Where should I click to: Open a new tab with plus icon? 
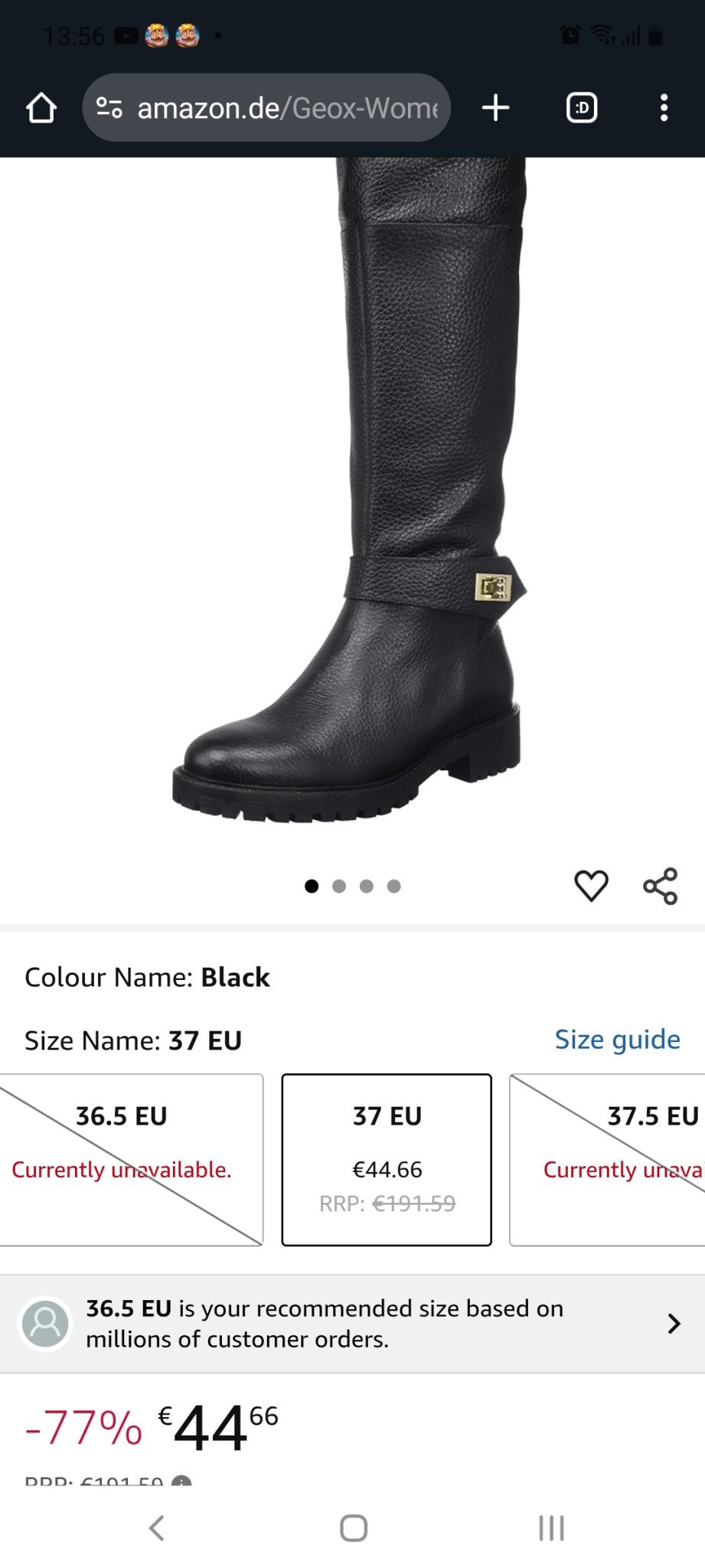point(495,108)
